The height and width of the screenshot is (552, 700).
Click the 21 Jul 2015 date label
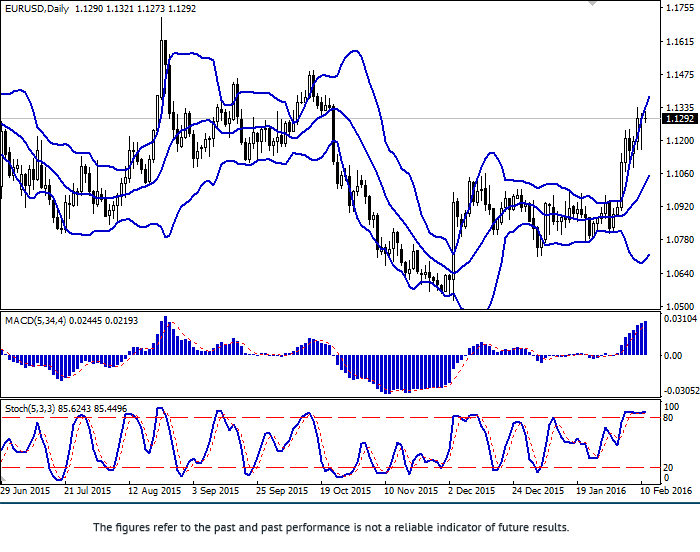[88, 491]
